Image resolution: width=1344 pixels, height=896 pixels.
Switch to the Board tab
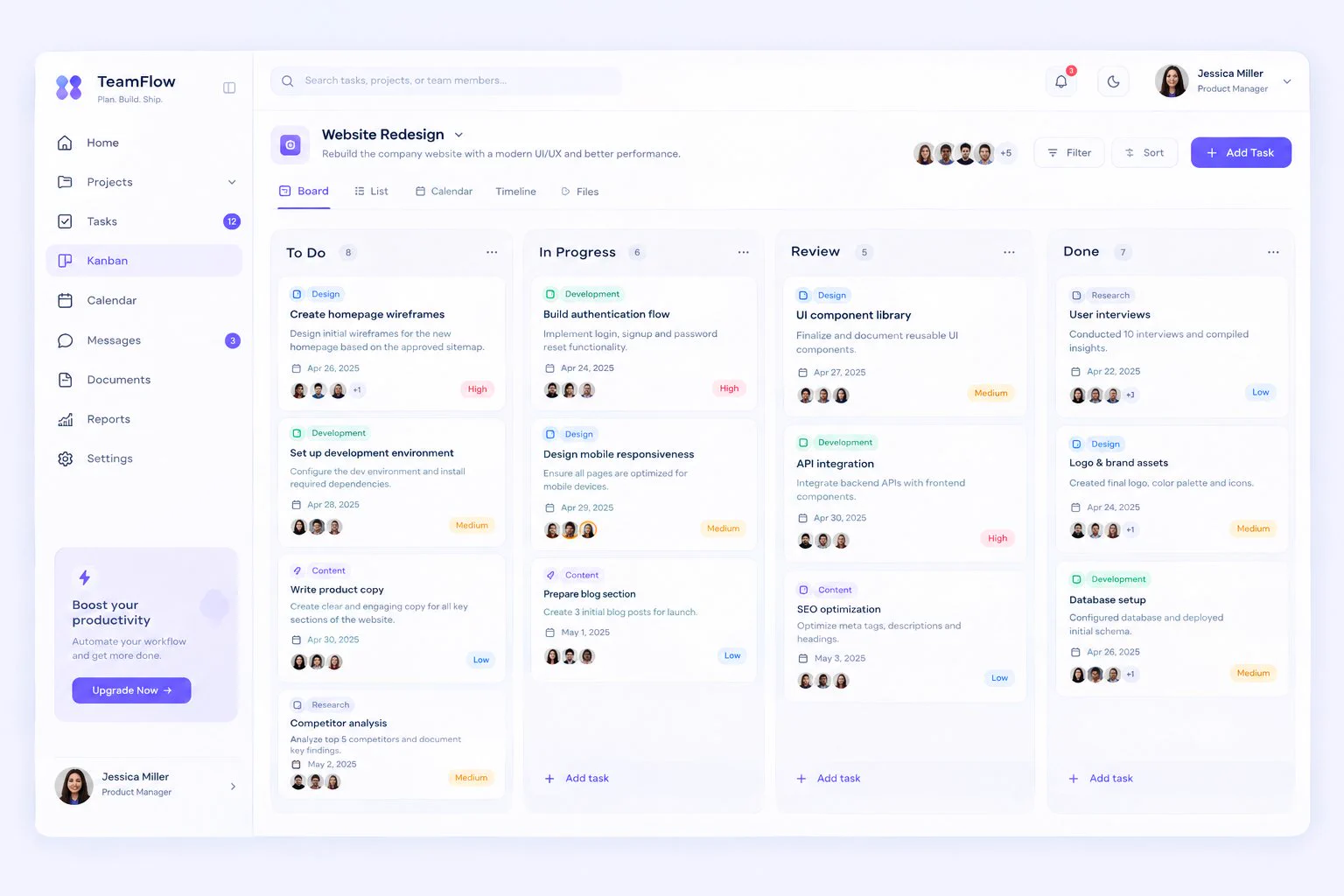[304, 192]
